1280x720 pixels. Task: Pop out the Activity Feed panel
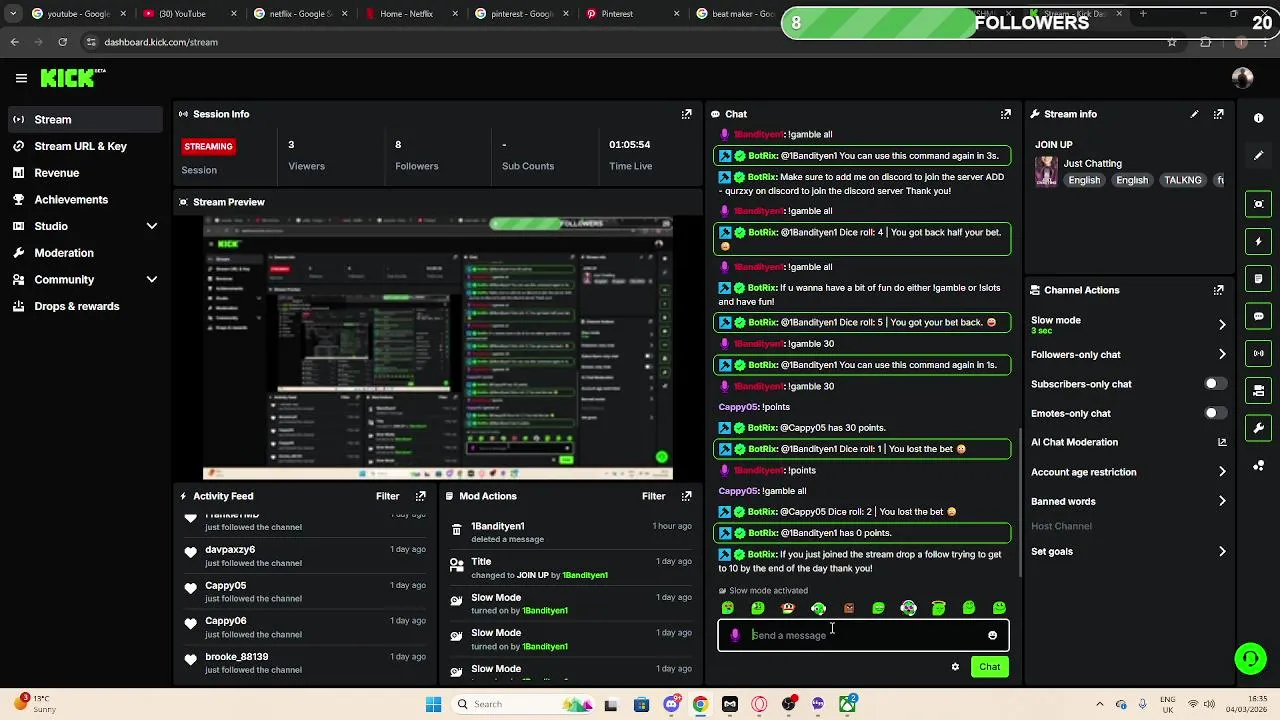pos(420,496)
